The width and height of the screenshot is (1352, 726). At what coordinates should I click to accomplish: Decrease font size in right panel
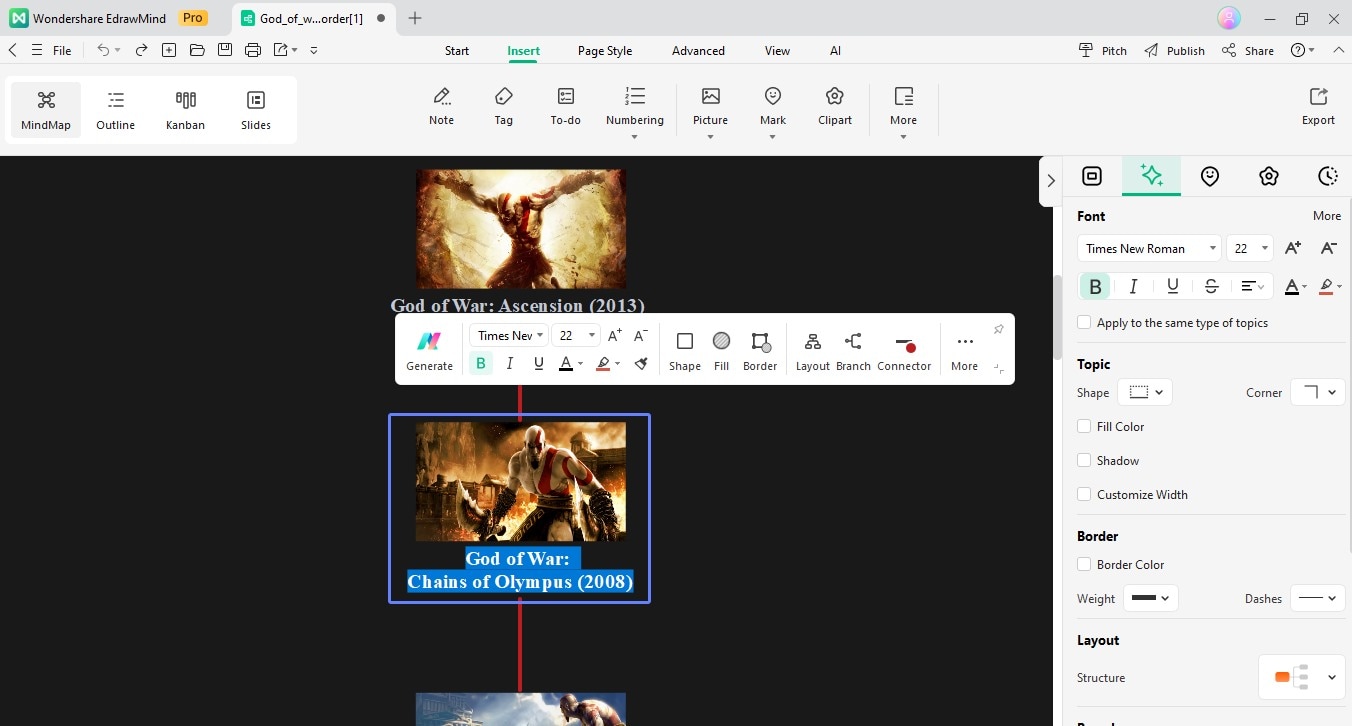1329,248
